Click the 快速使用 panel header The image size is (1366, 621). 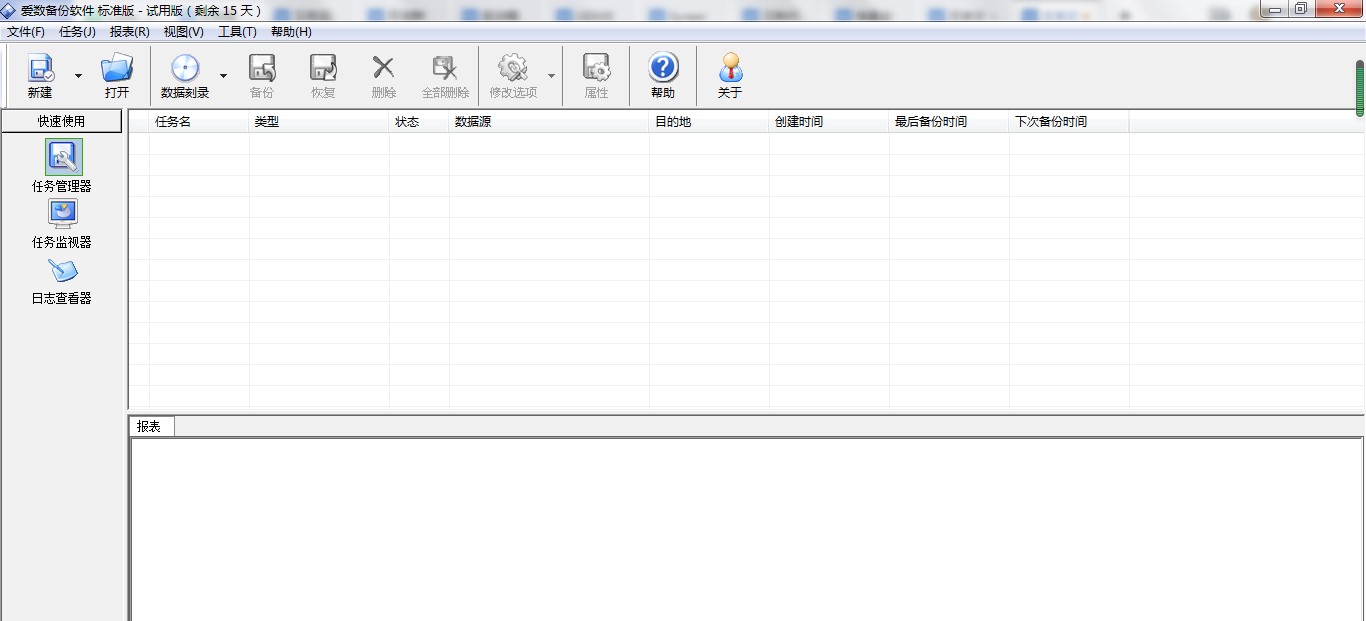[62, 121]
